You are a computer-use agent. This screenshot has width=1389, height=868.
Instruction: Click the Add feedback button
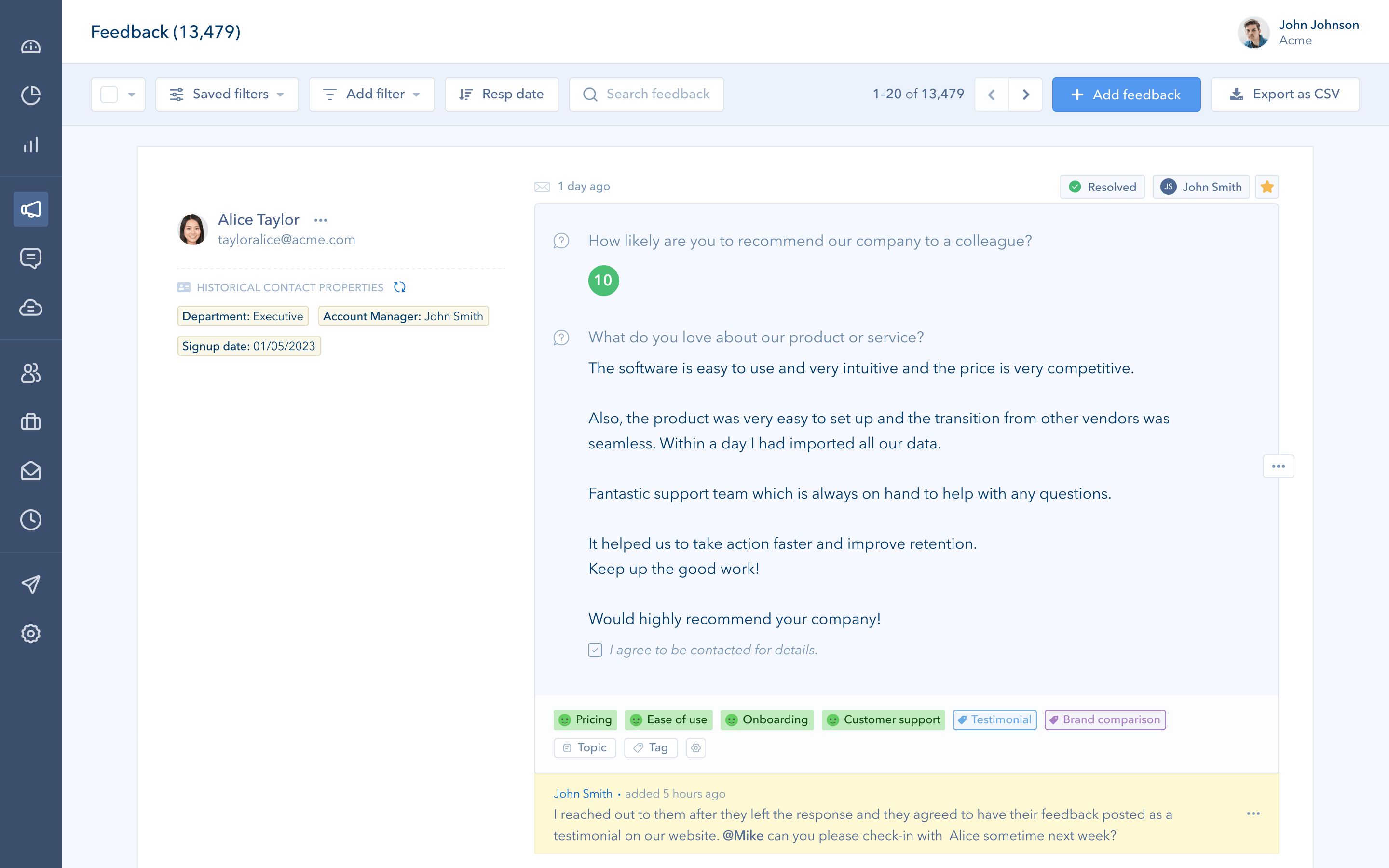pyautogui.click(x=1126, y=94)
